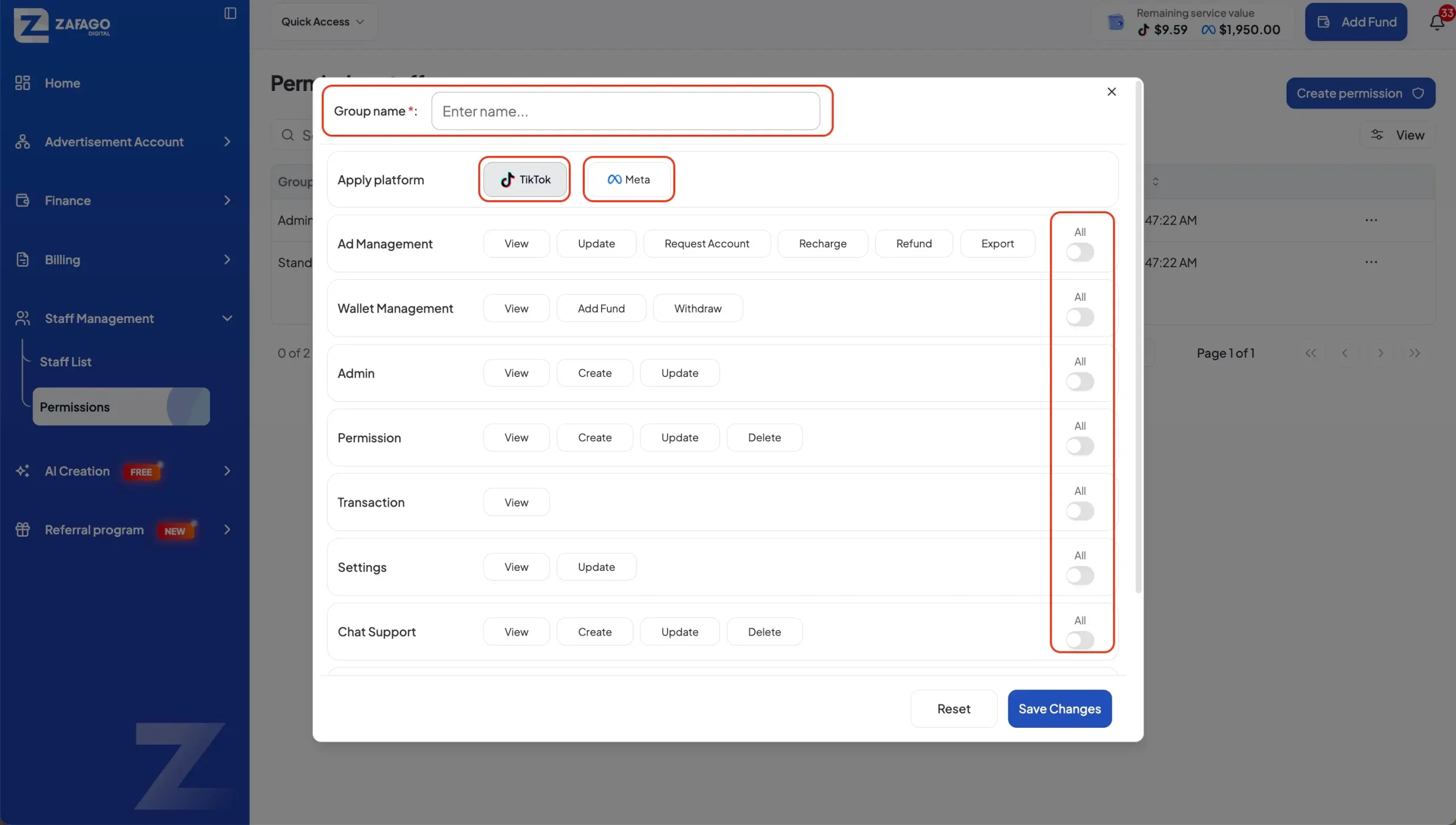Expand the Referral program chevron
Viewport: 1456px width, 825px height.
227,529
